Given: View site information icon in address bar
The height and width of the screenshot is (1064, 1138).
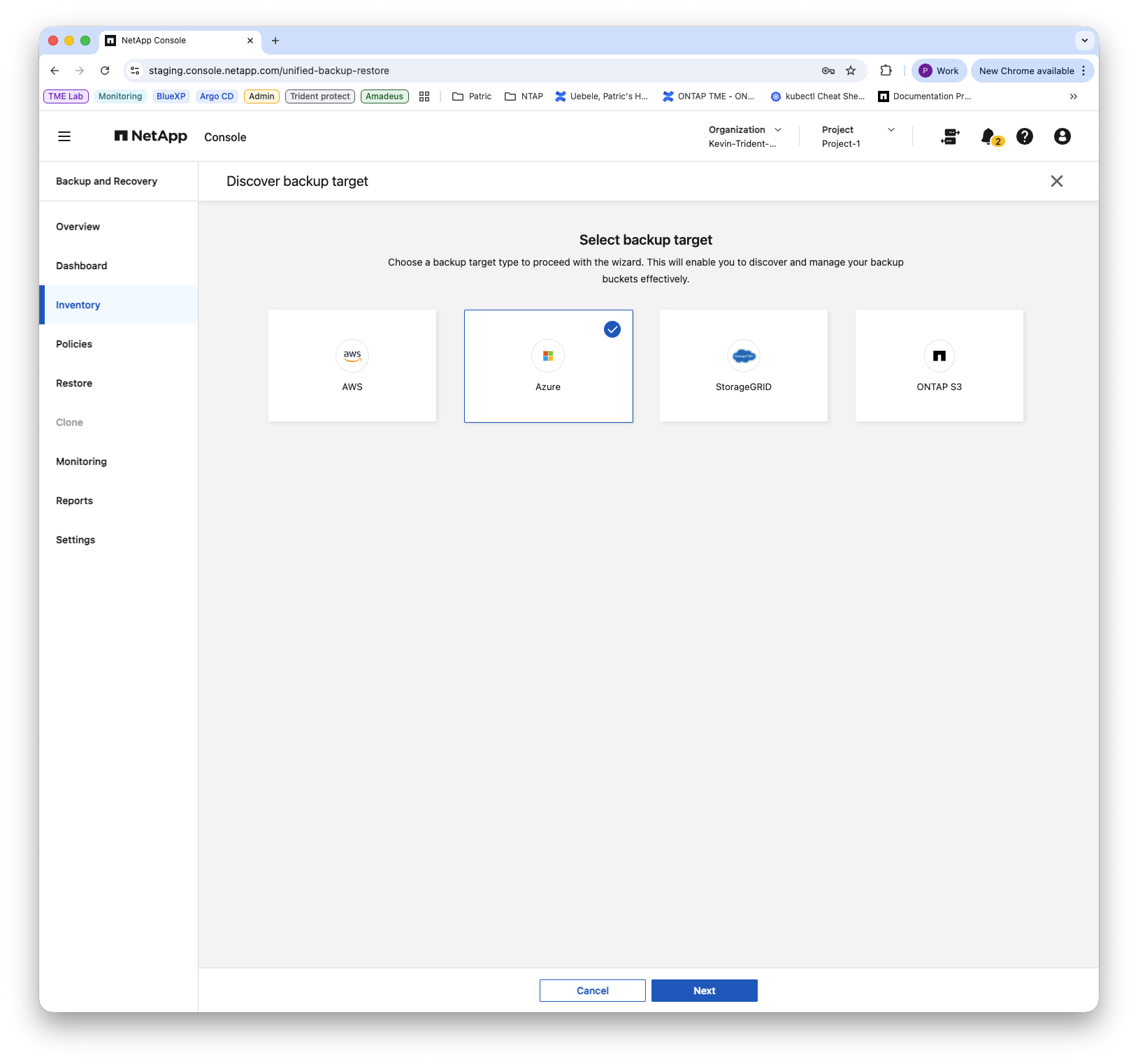Looking at the screenshot, I should [136, 71].
